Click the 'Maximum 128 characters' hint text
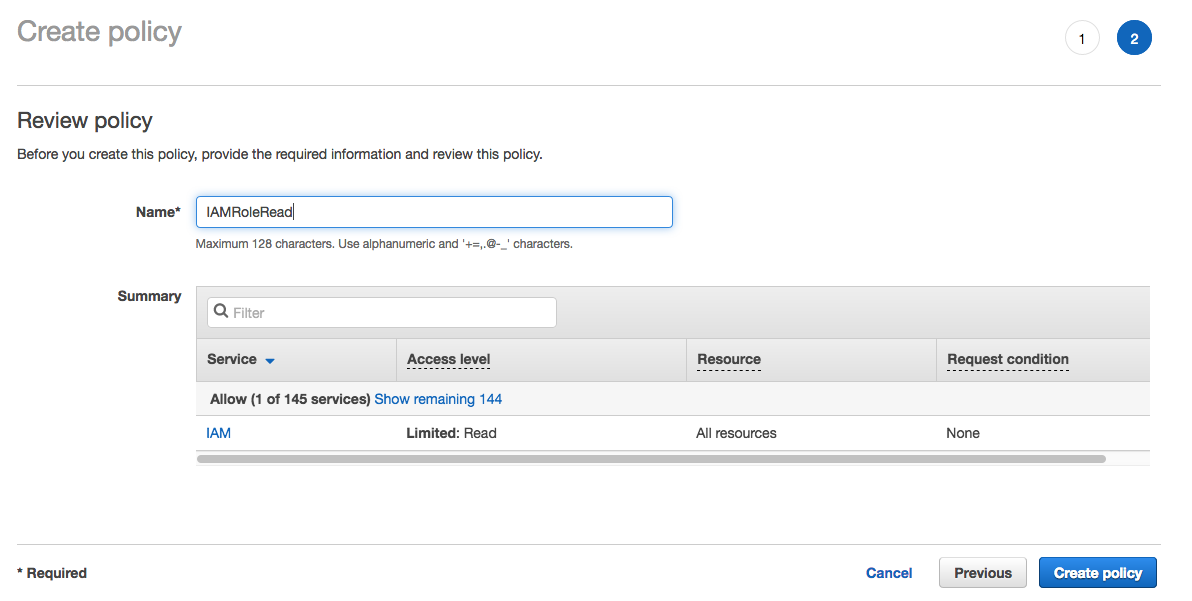This screenshot has width=1192, height=601. click(384, 244)
